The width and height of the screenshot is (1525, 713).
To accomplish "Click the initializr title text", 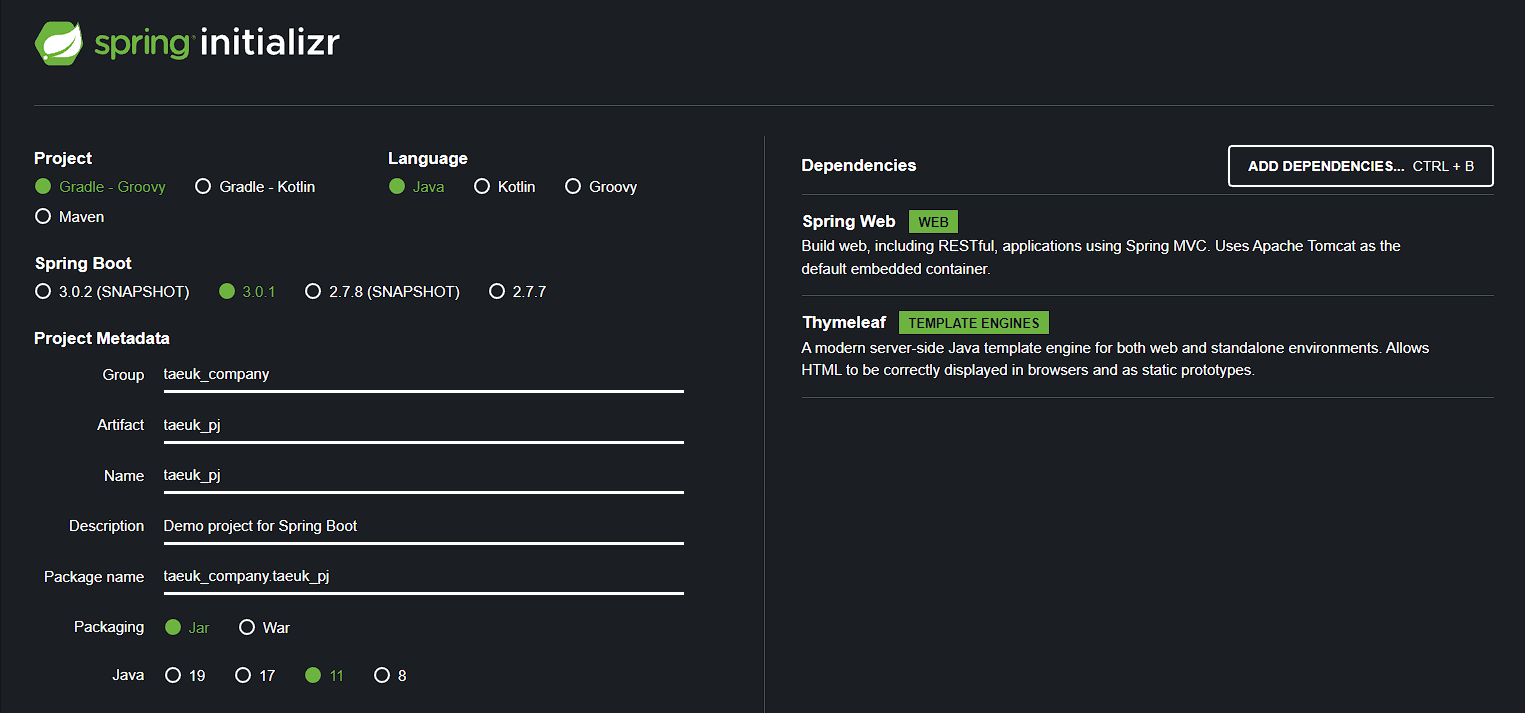I will (x=270, y=43).
